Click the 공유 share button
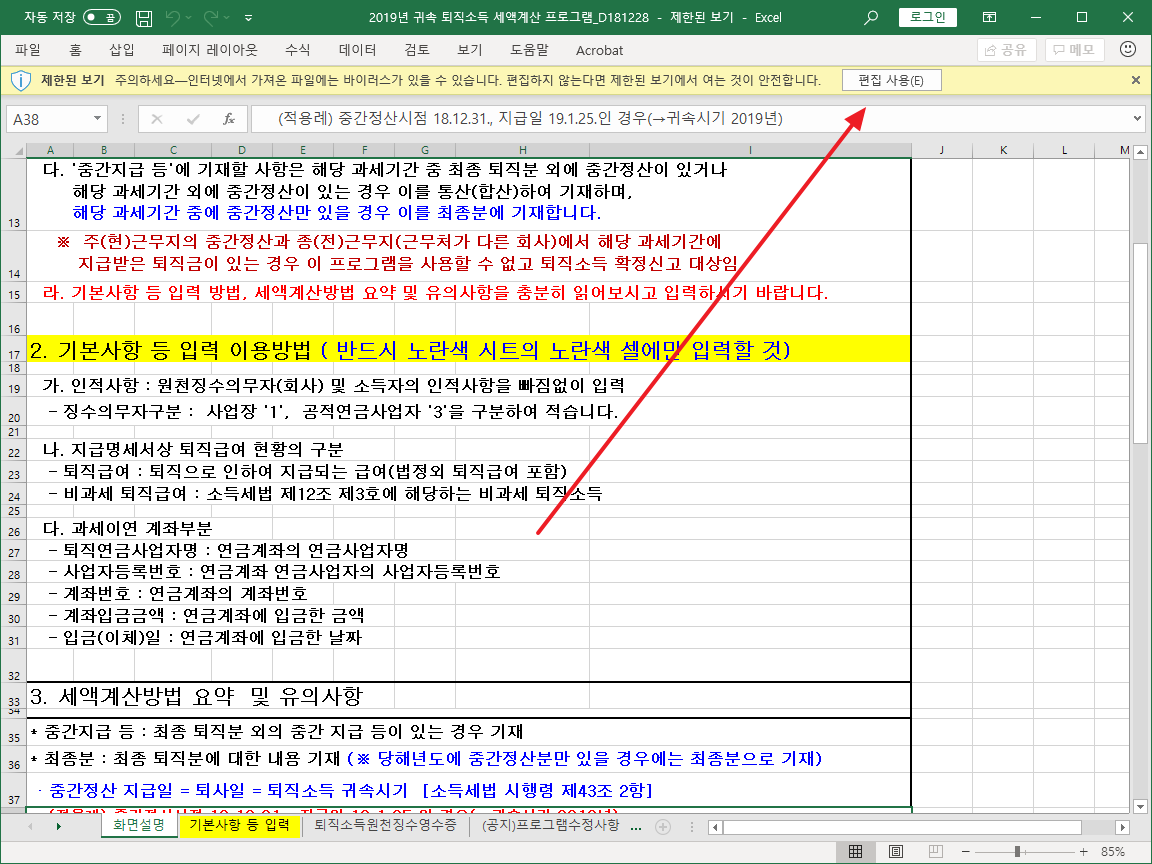 tap(1007, 50)
